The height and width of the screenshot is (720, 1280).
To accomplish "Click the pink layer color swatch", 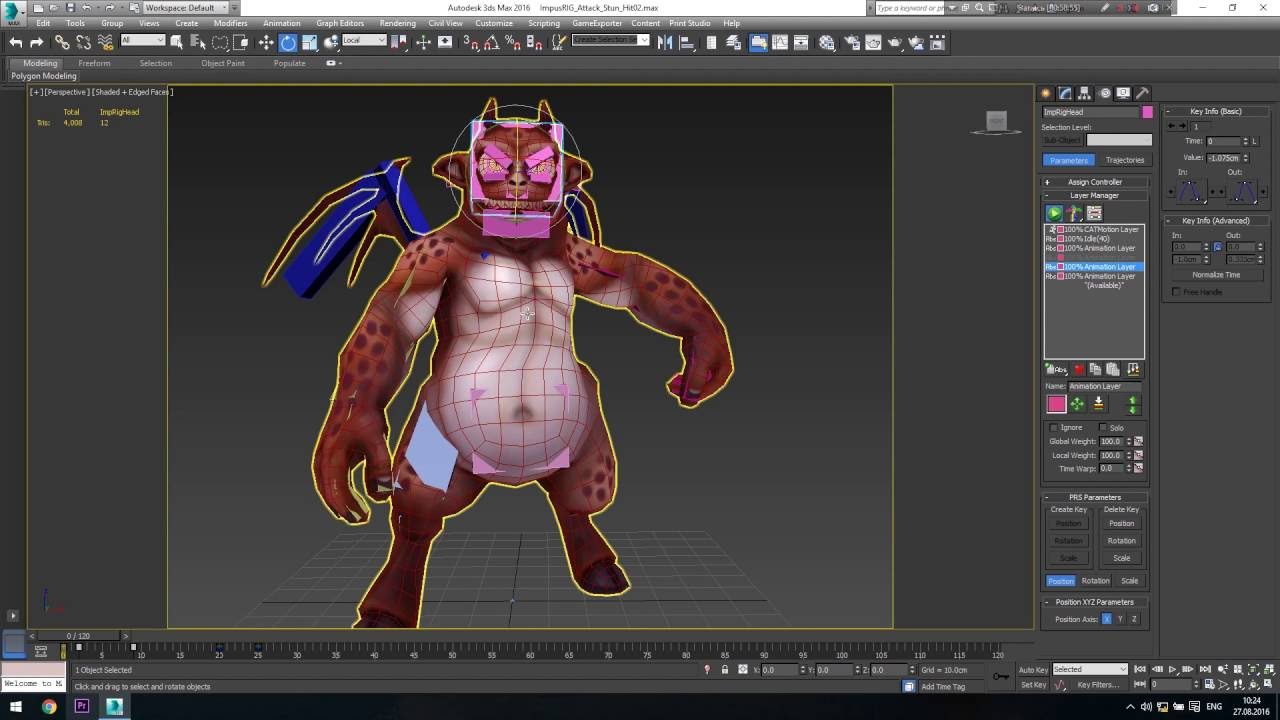I will [1056, 404].
